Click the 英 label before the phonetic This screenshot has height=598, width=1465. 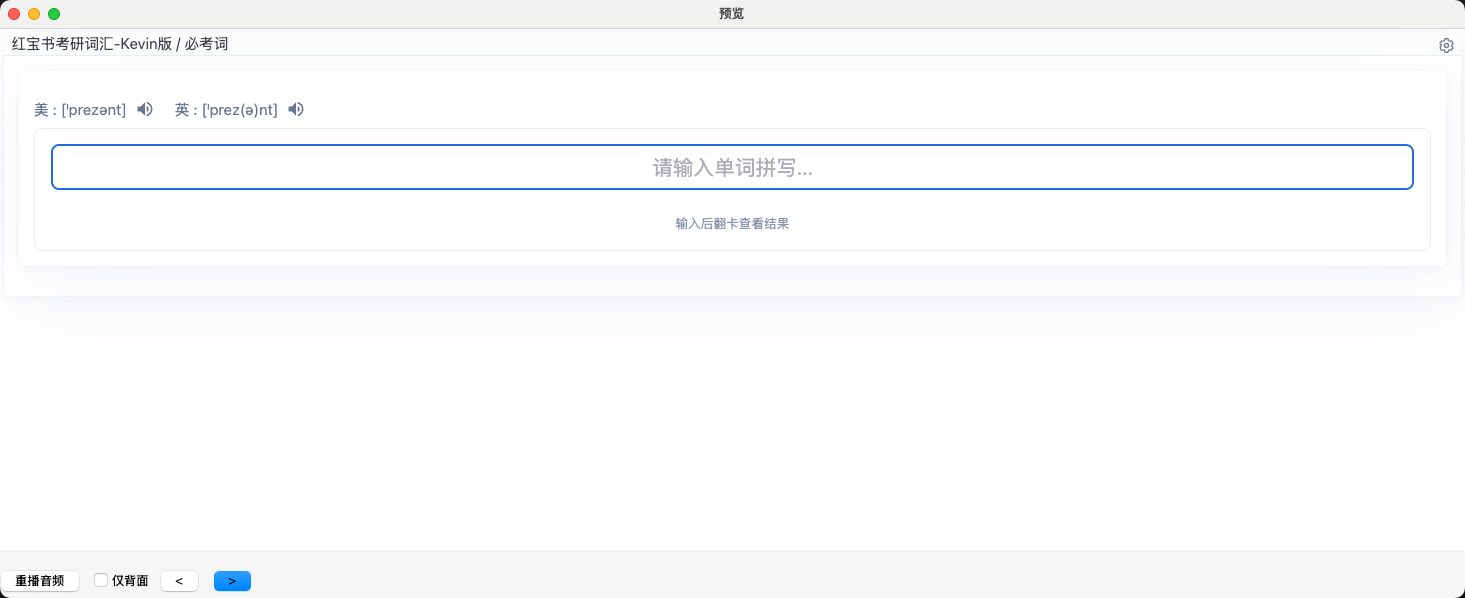pyautogui.click(x=182, y=110)
